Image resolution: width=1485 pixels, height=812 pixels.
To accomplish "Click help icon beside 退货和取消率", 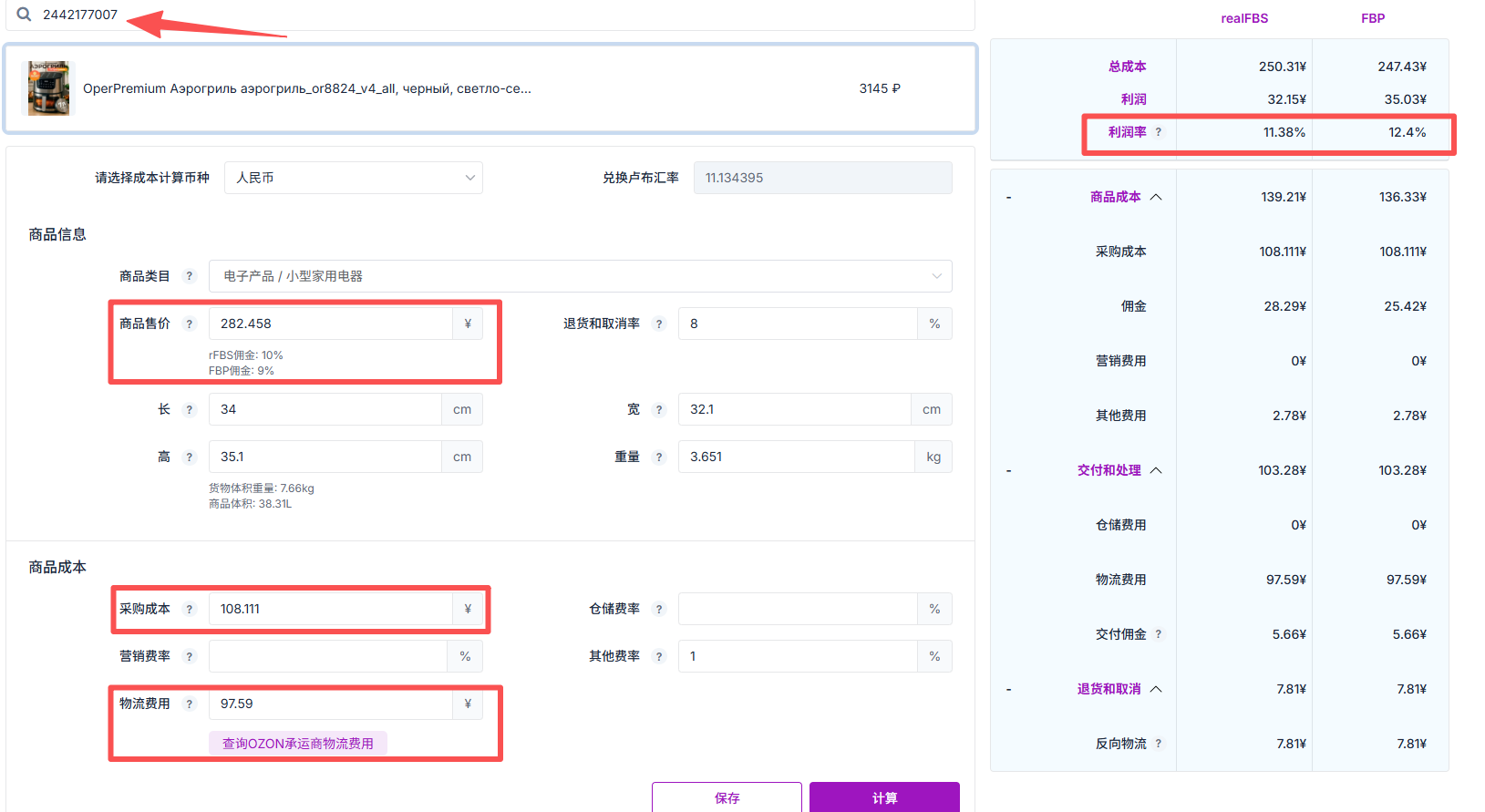I will pyautogui.click(x=659, y=324).
